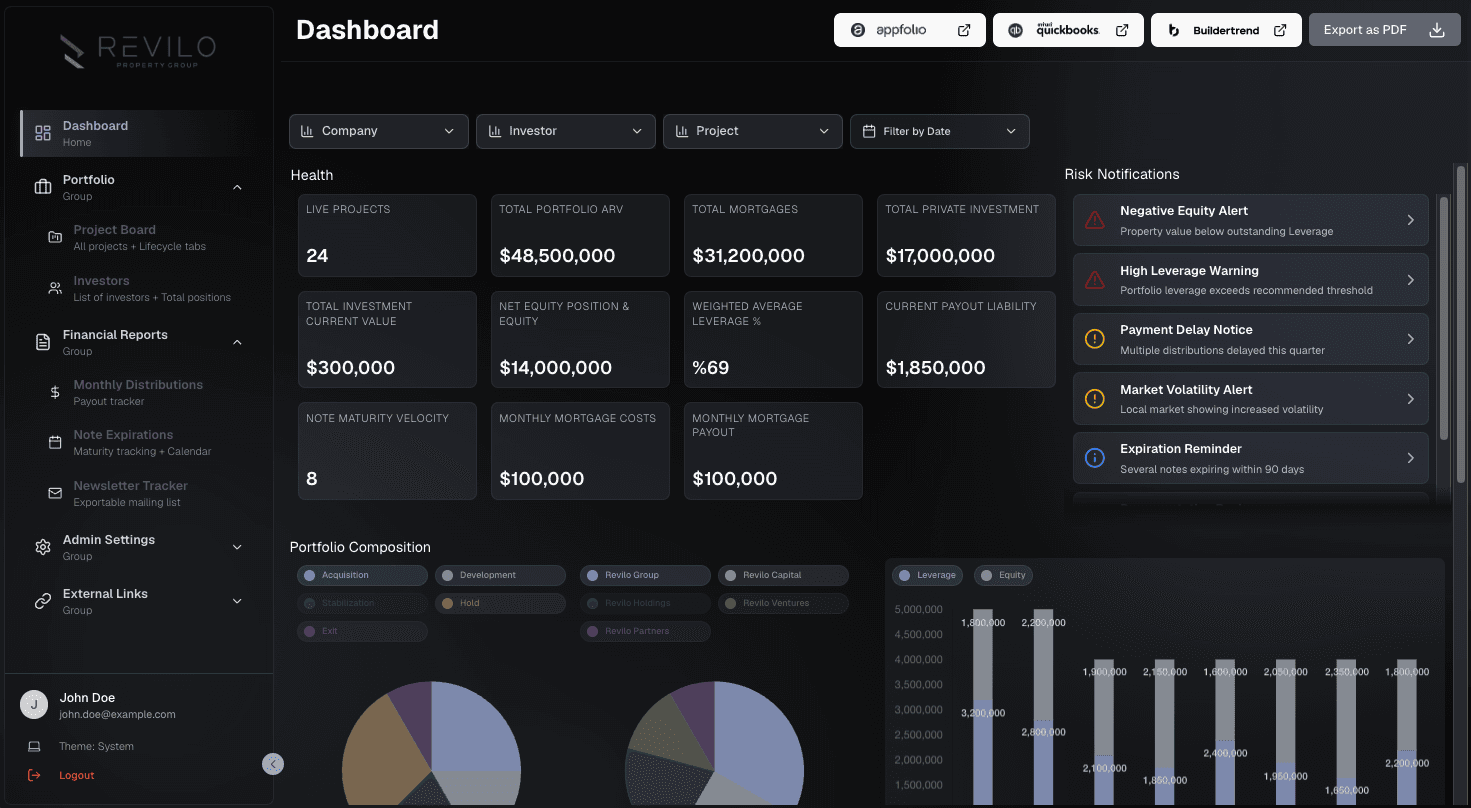Click the Risk Notifications panel scrollbar
Screen dimensions: 1471x808
click(x=1443, y=318)
